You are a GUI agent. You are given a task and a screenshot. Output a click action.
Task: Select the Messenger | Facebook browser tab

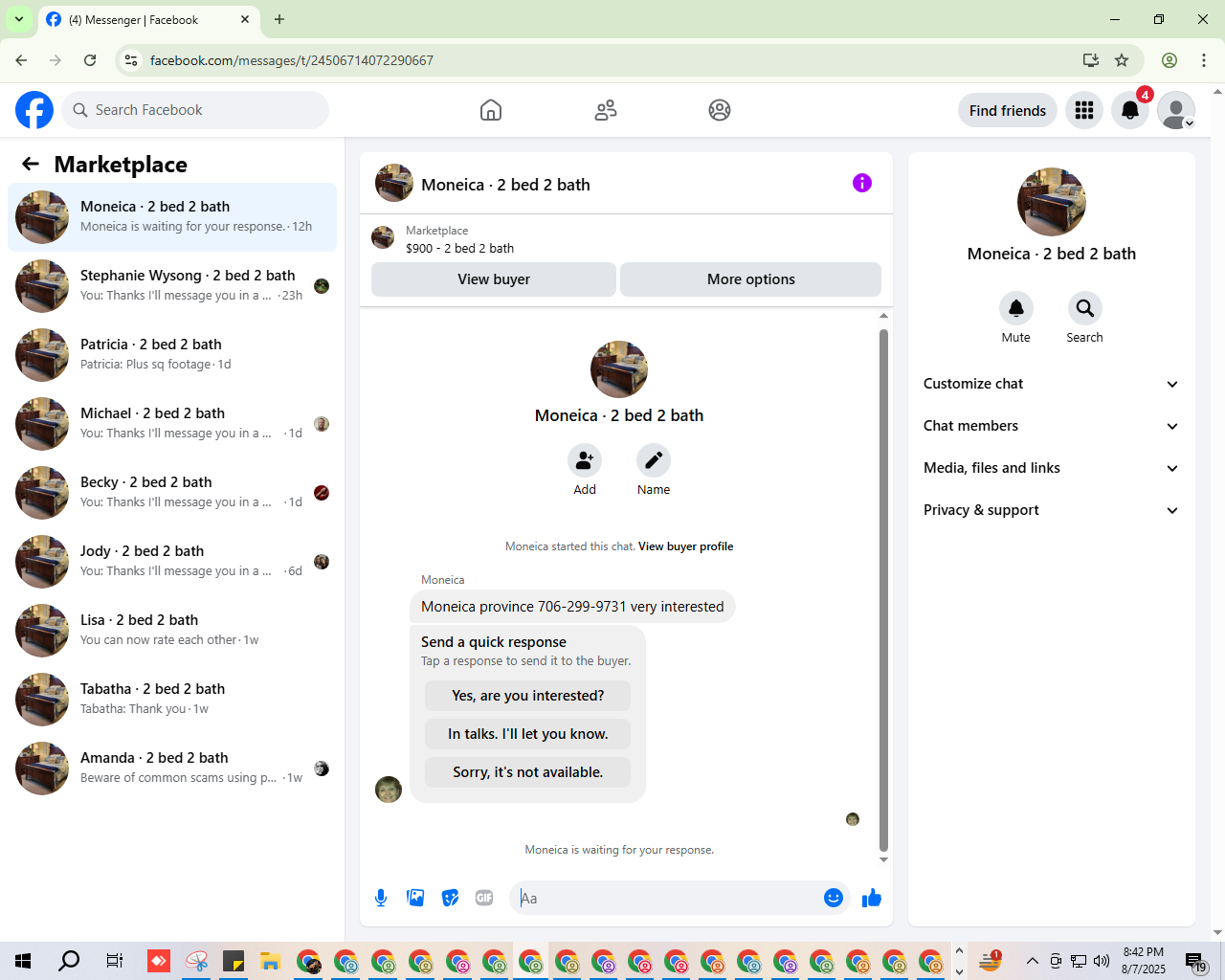tap(147, 20)
